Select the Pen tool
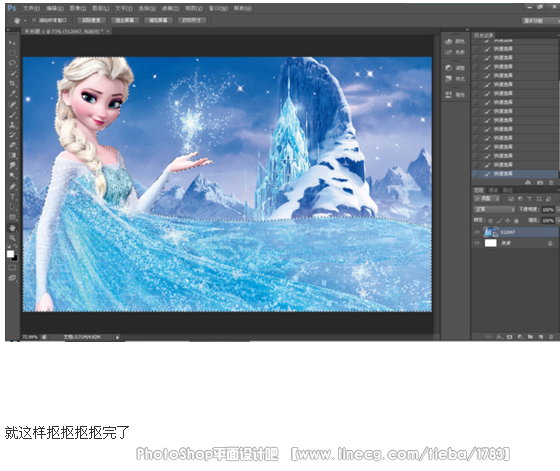 (12, 186)
